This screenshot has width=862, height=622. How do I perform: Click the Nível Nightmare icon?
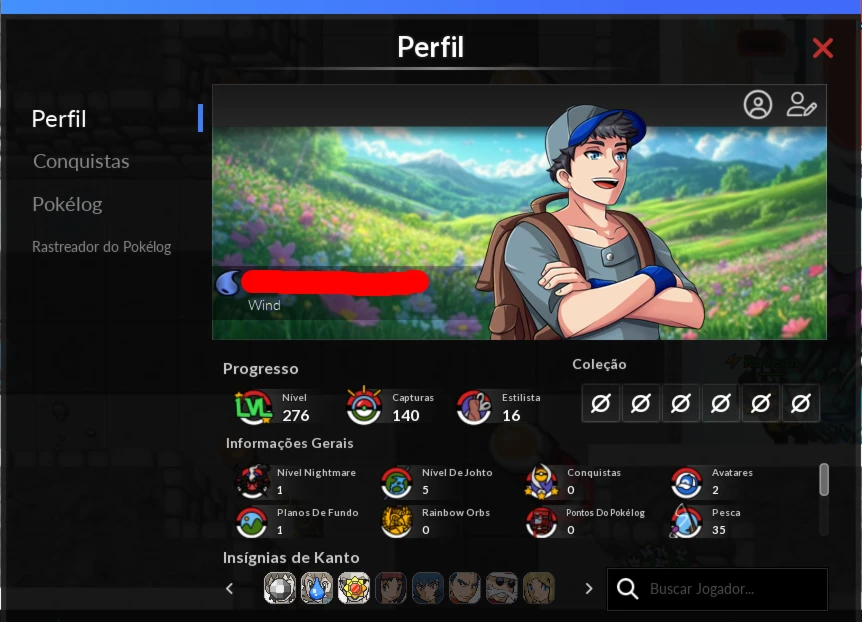click(252, 481)
